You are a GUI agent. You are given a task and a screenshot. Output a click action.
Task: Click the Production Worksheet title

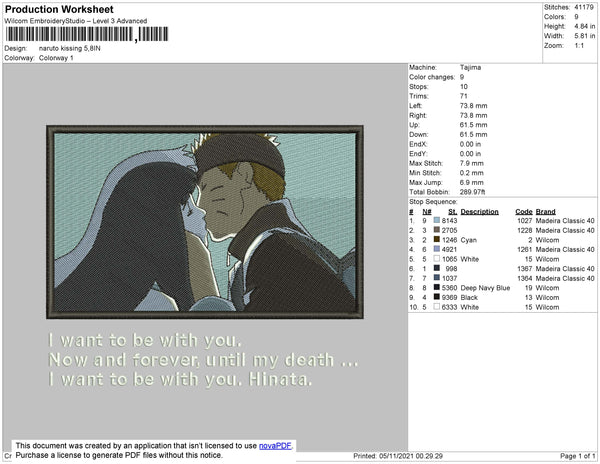click(x=59, y=9)
